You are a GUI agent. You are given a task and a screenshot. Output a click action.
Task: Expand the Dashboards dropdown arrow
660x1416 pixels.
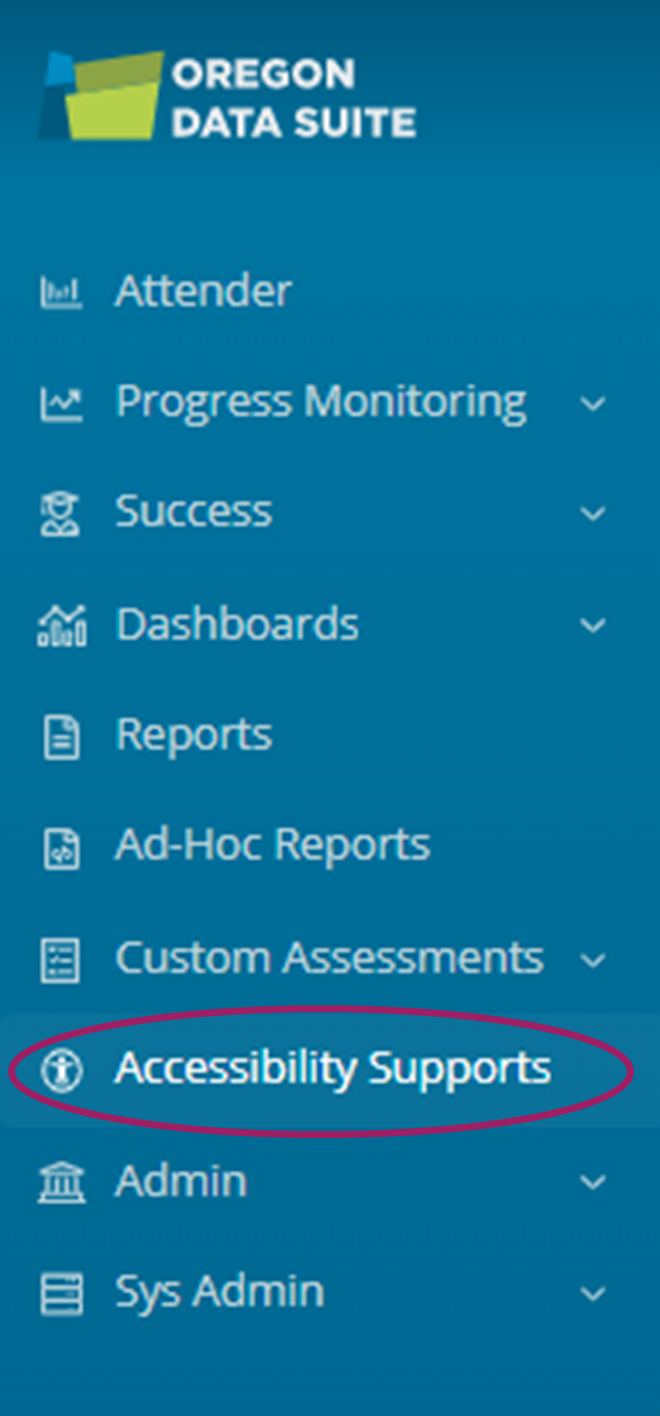(591, 626)
